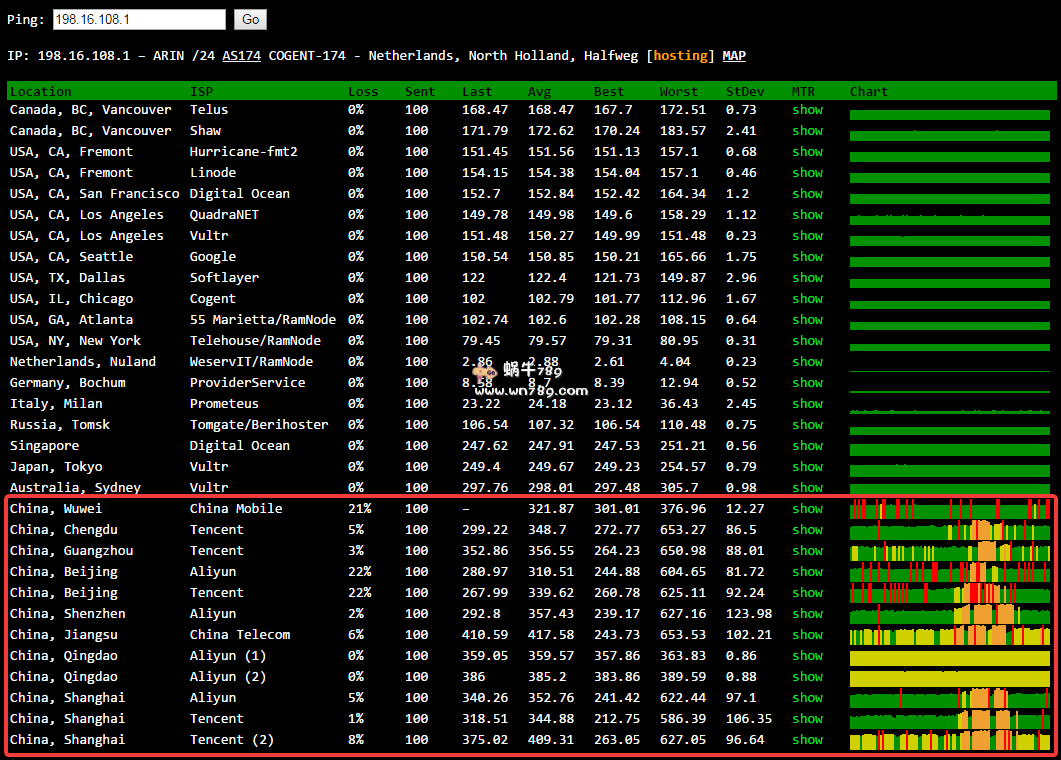
Task: Open the AS174 autonomous system link
Action: pyautogui.click(x=241, y=55)
